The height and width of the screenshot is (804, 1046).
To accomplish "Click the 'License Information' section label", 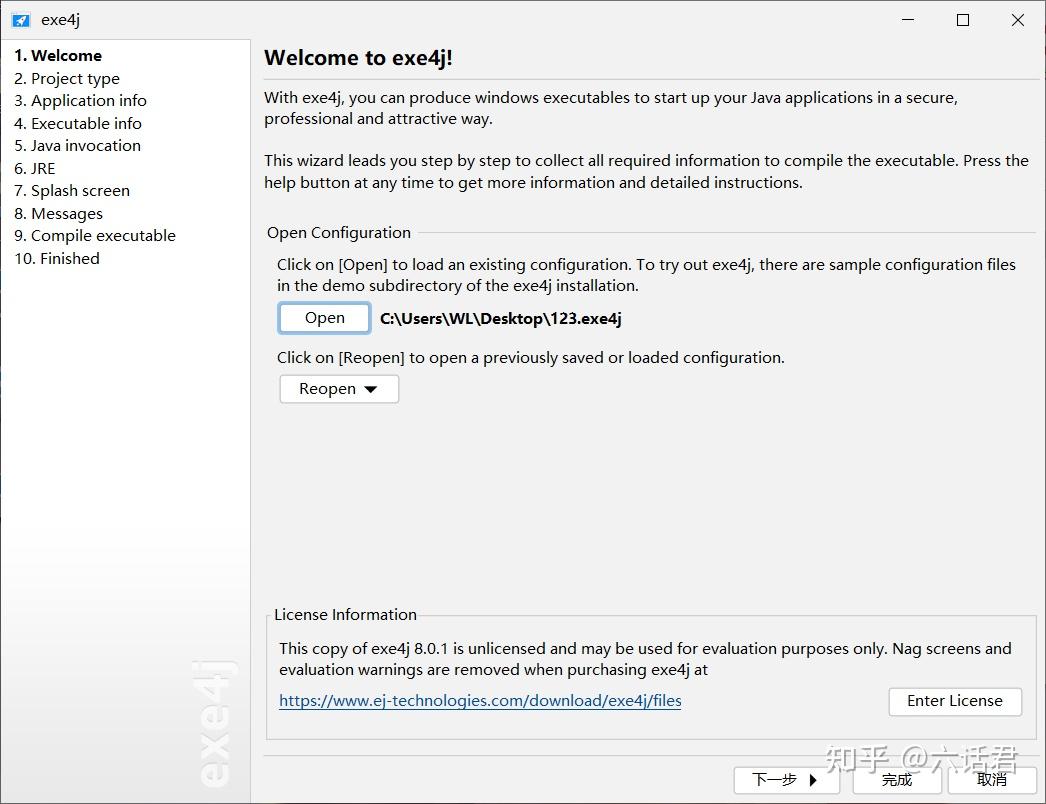I will pos(346,615).
